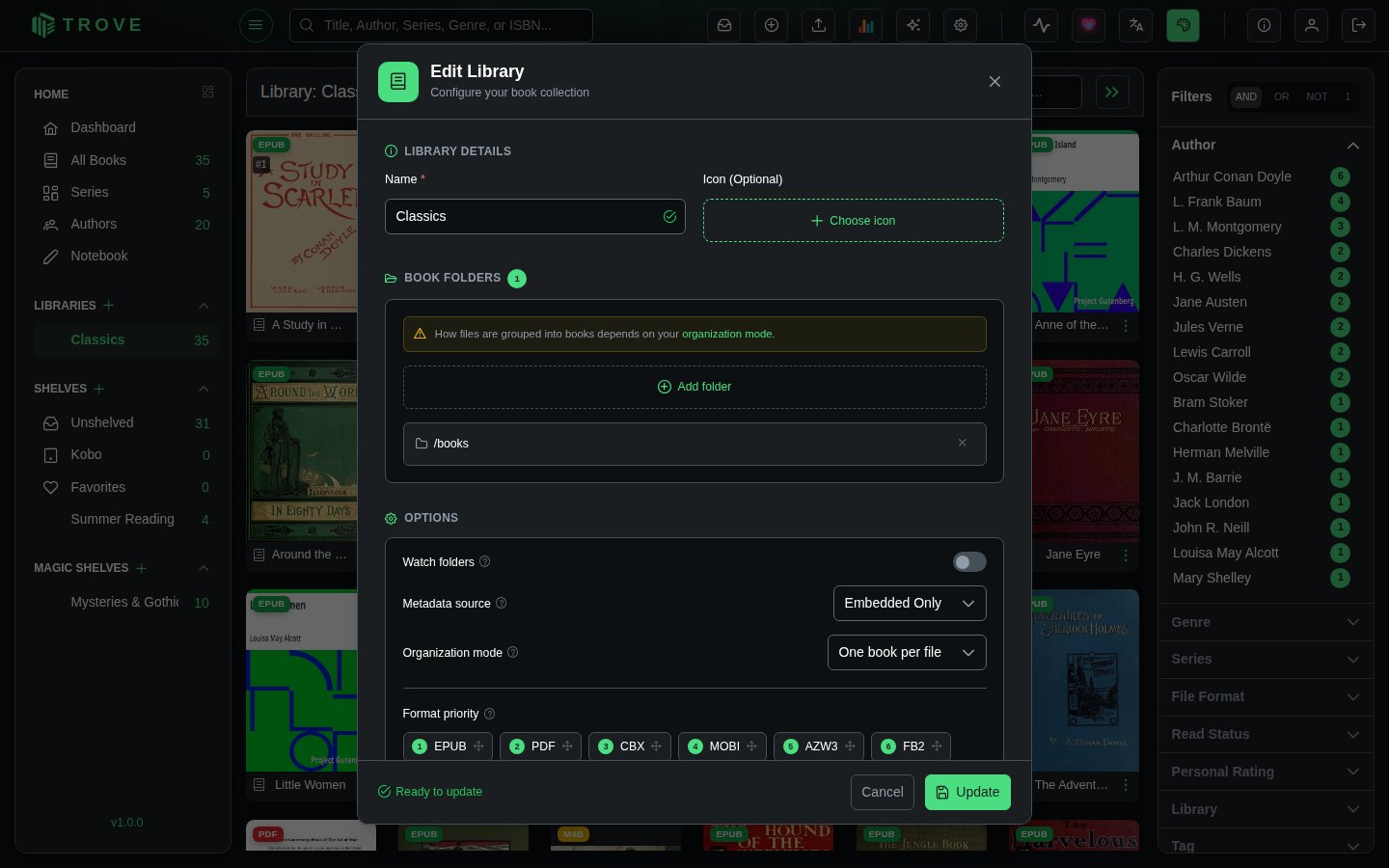Open the info circle icon
The width and height of the screenshot is (1389, 868).
(x=1265, y=25)
